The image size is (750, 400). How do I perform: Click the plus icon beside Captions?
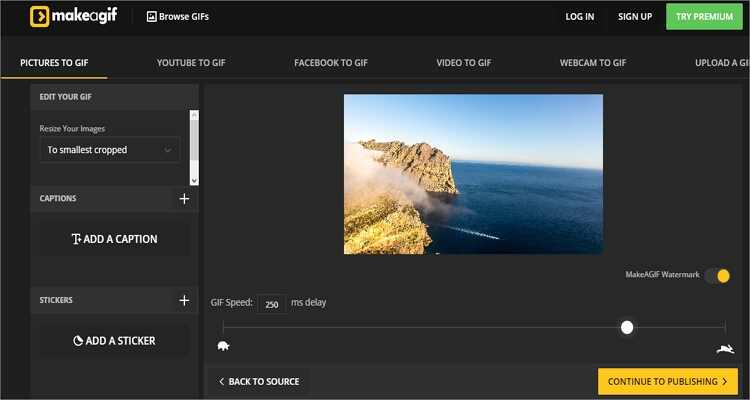pyautogui.click(x=184, y=199)
